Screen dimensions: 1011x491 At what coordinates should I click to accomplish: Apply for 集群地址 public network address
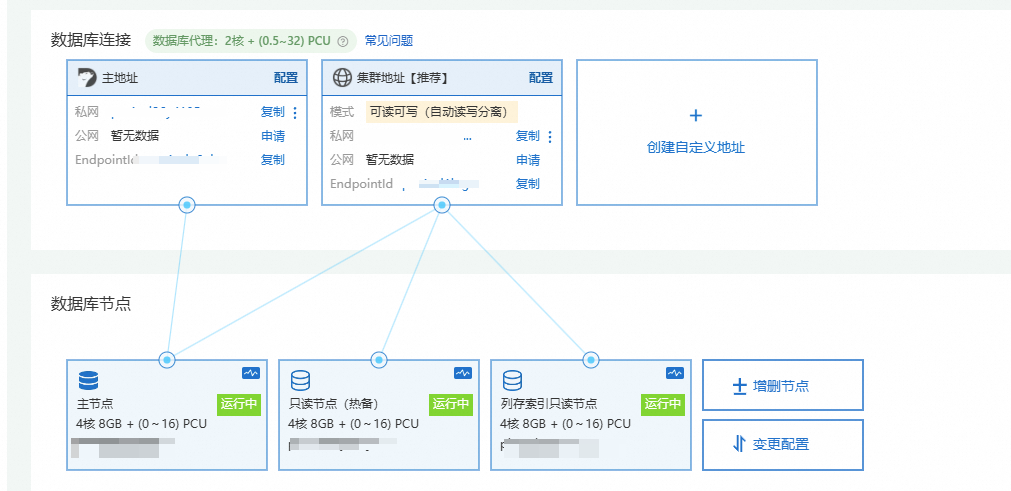pos(527,160)
